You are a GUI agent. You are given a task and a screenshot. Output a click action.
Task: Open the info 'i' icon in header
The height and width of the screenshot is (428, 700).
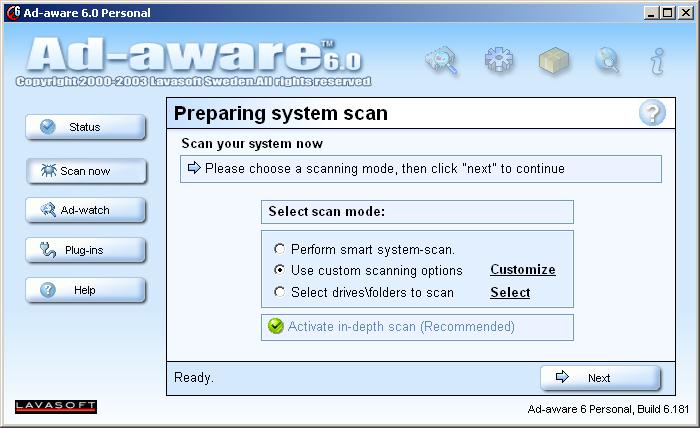click(657, 61)
